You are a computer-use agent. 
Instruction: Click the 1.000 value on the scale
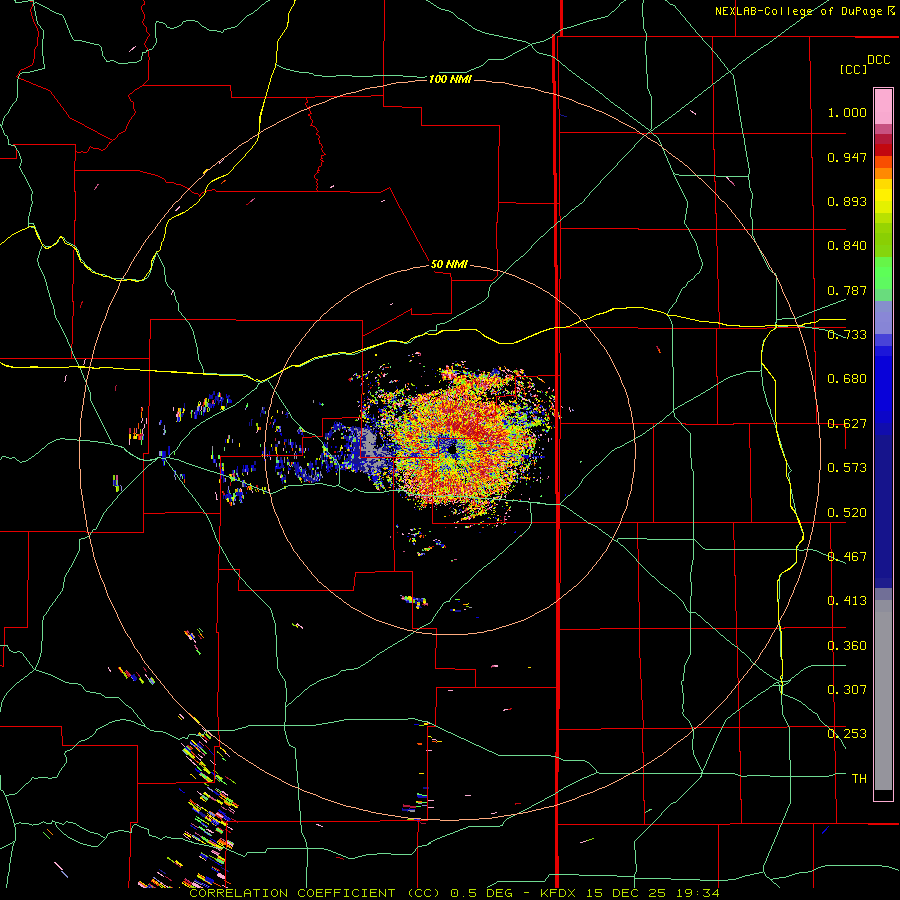(x=847, y=112)
